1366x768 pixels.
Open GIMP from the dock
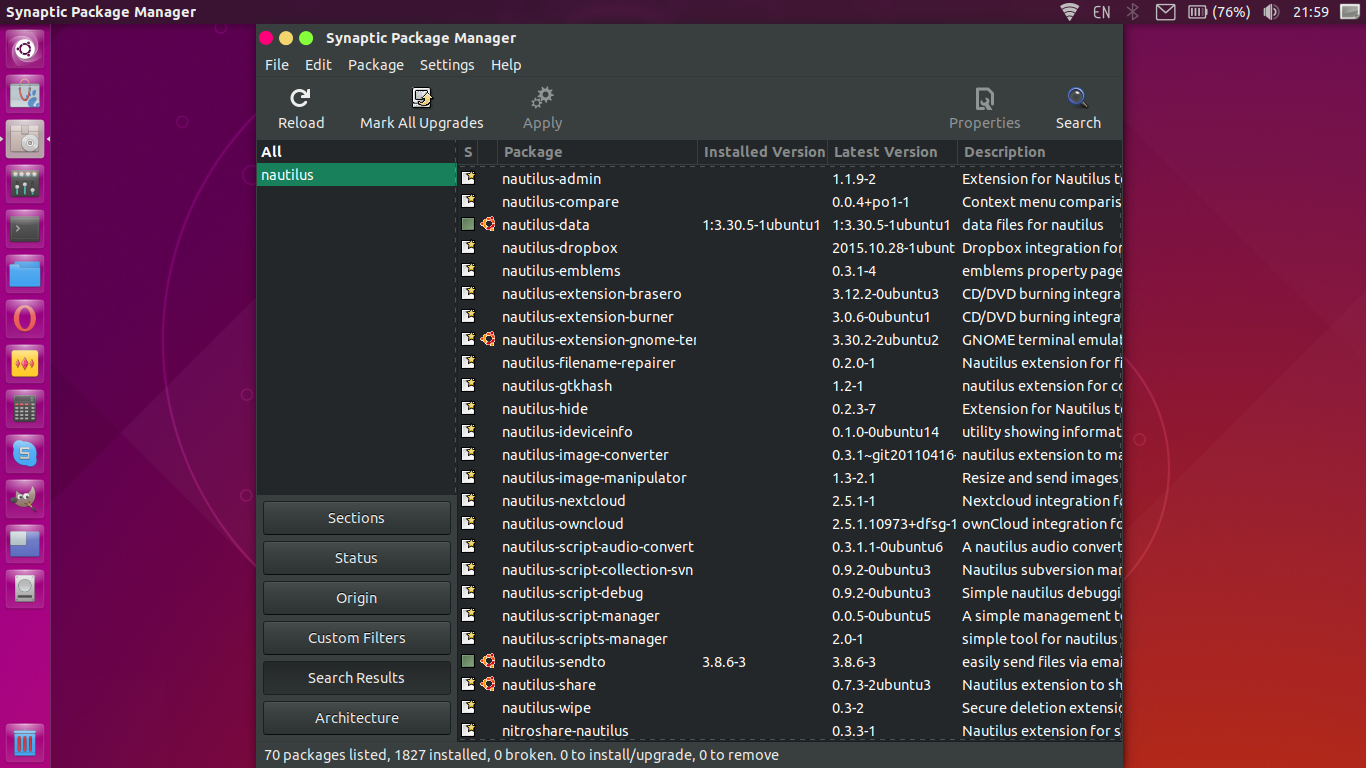point(25,498)
